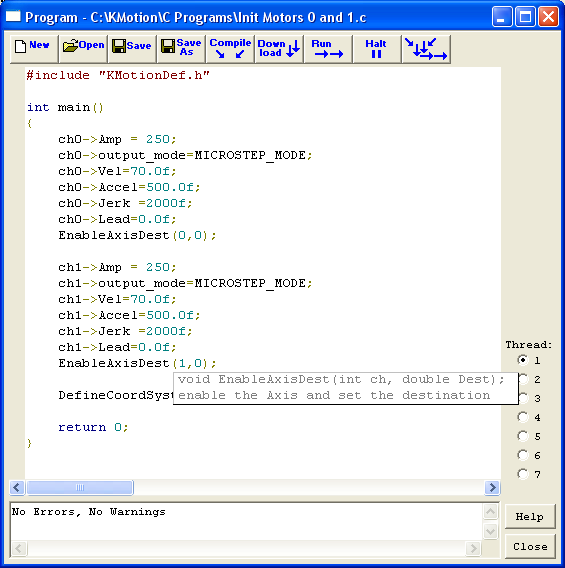Click the ch1->Jerk =2000f; line
565x568 pixels.
pos(125,331)
